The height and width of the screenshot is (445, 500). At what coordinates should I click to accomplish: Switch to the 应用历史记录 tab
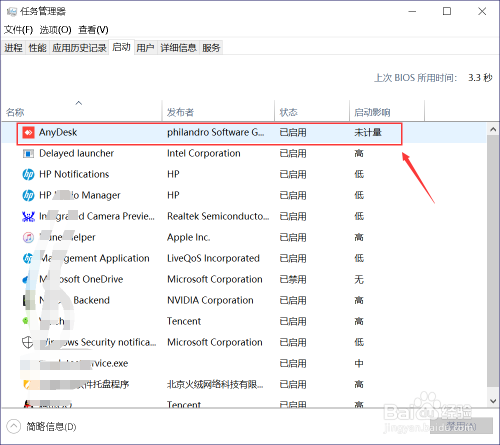coord(79,48)
